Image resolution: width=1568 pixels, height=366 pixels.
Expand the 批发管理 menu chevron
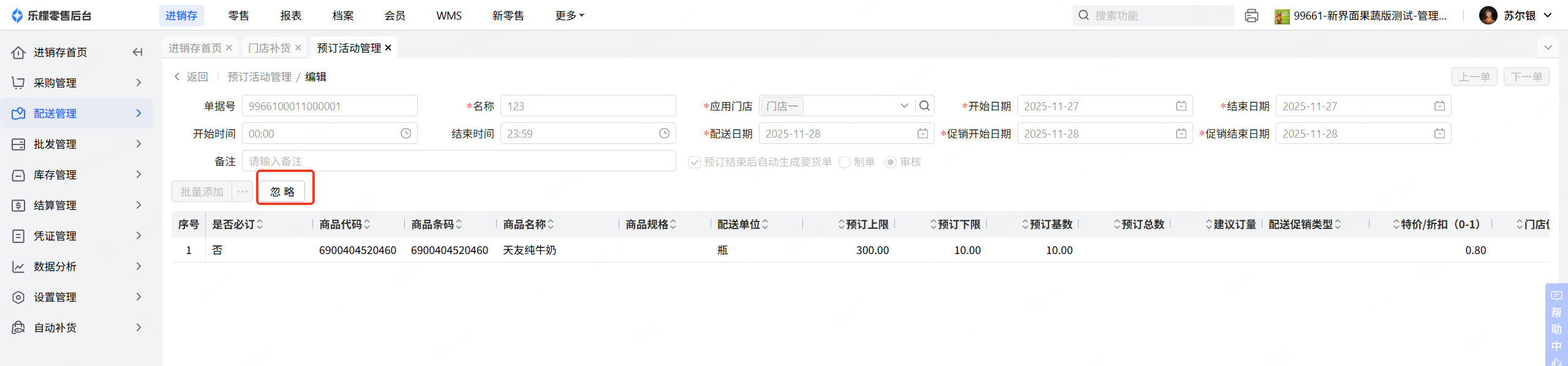point(138,144)
